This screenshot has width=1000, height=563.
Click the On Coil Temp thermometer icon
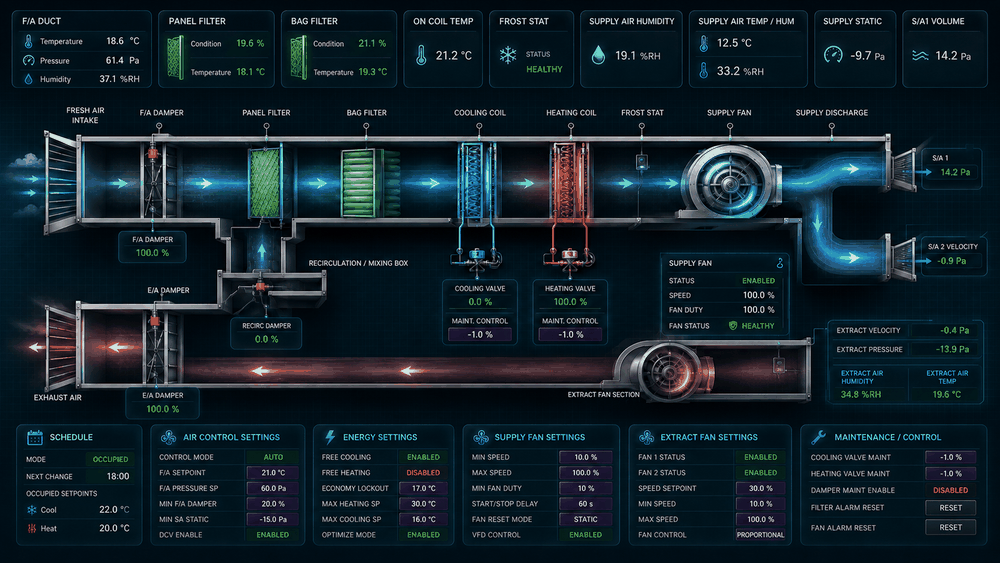(x=421, y=55)
